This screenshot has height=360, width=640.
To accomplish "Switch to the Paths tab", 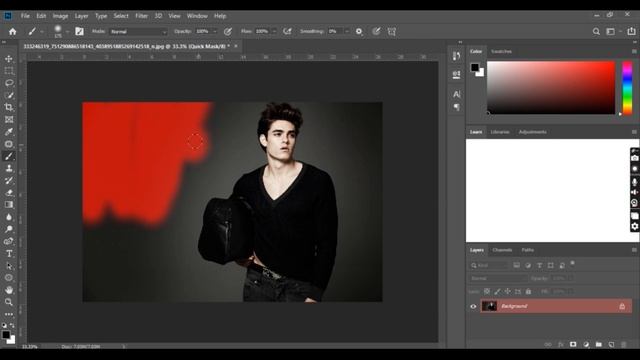I will pos(527,250).
